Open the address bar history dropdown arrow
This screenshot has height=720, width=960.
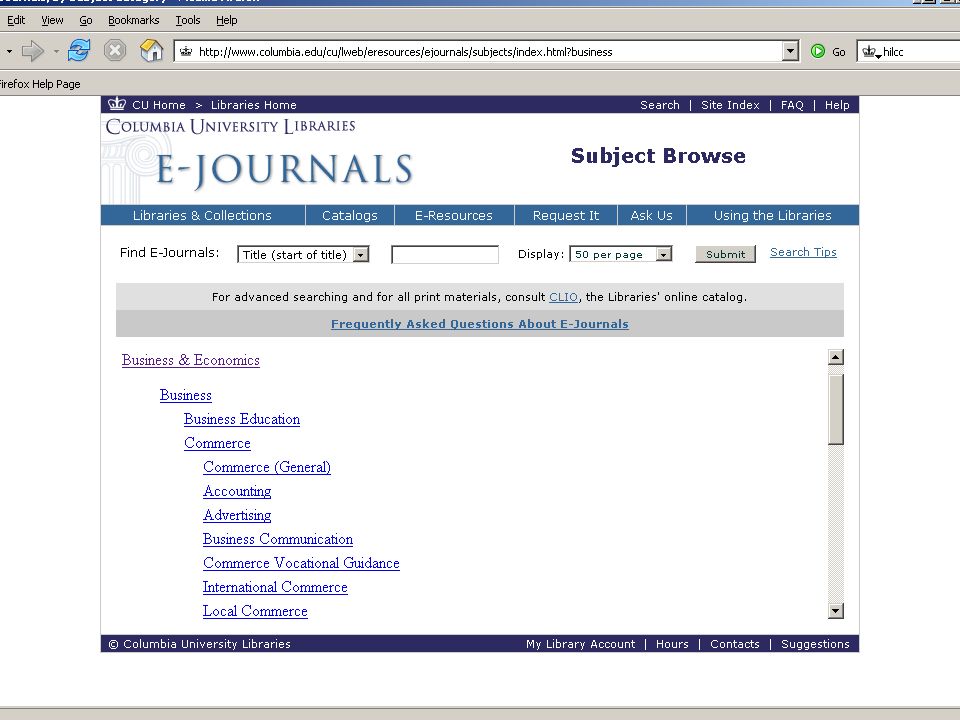tap(790, 51)
